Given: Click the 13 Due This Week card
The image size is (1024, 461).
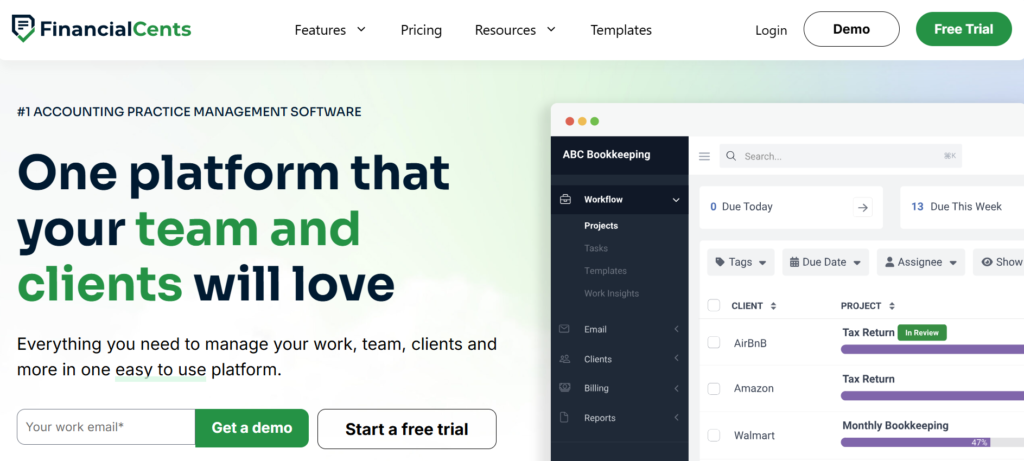Looking at the screenshot, I should click(961, 207).
